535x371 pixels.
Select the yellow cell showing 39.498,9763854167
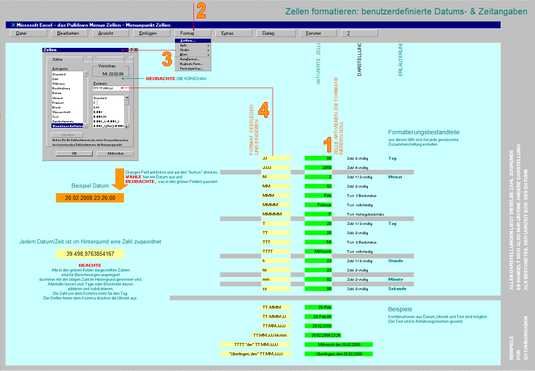90,254
